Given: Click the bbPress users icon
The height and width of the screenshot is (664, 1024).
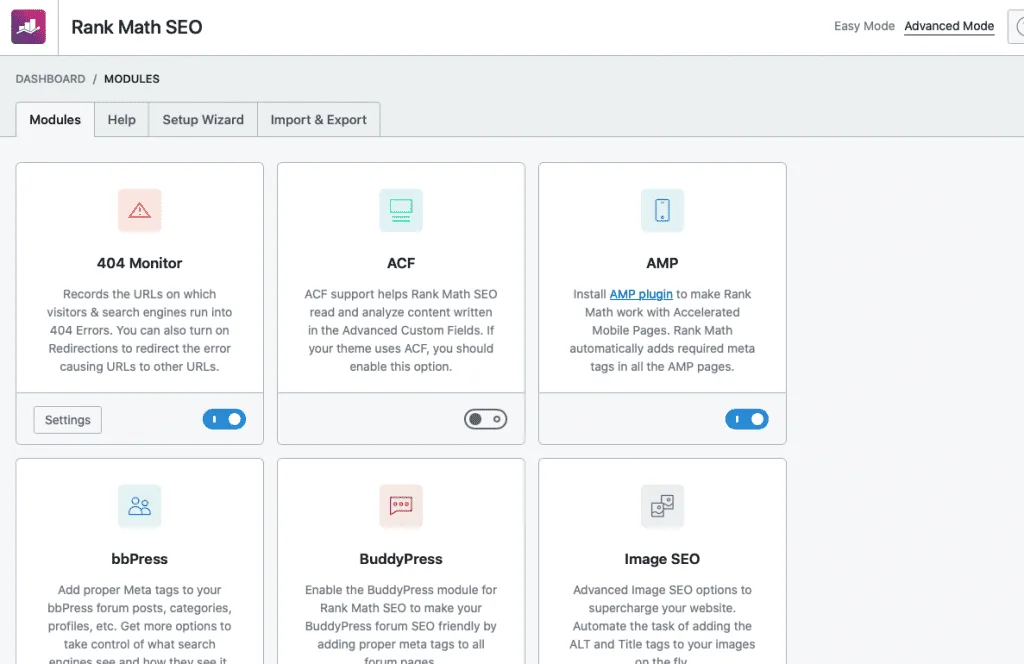Looking at the screenshot, I should tap(140, 506).
